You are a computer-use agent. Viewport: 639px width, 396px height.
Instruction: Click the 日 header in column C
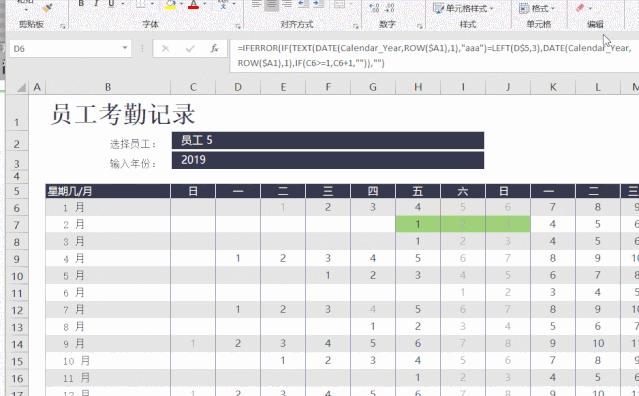[193, 191]
